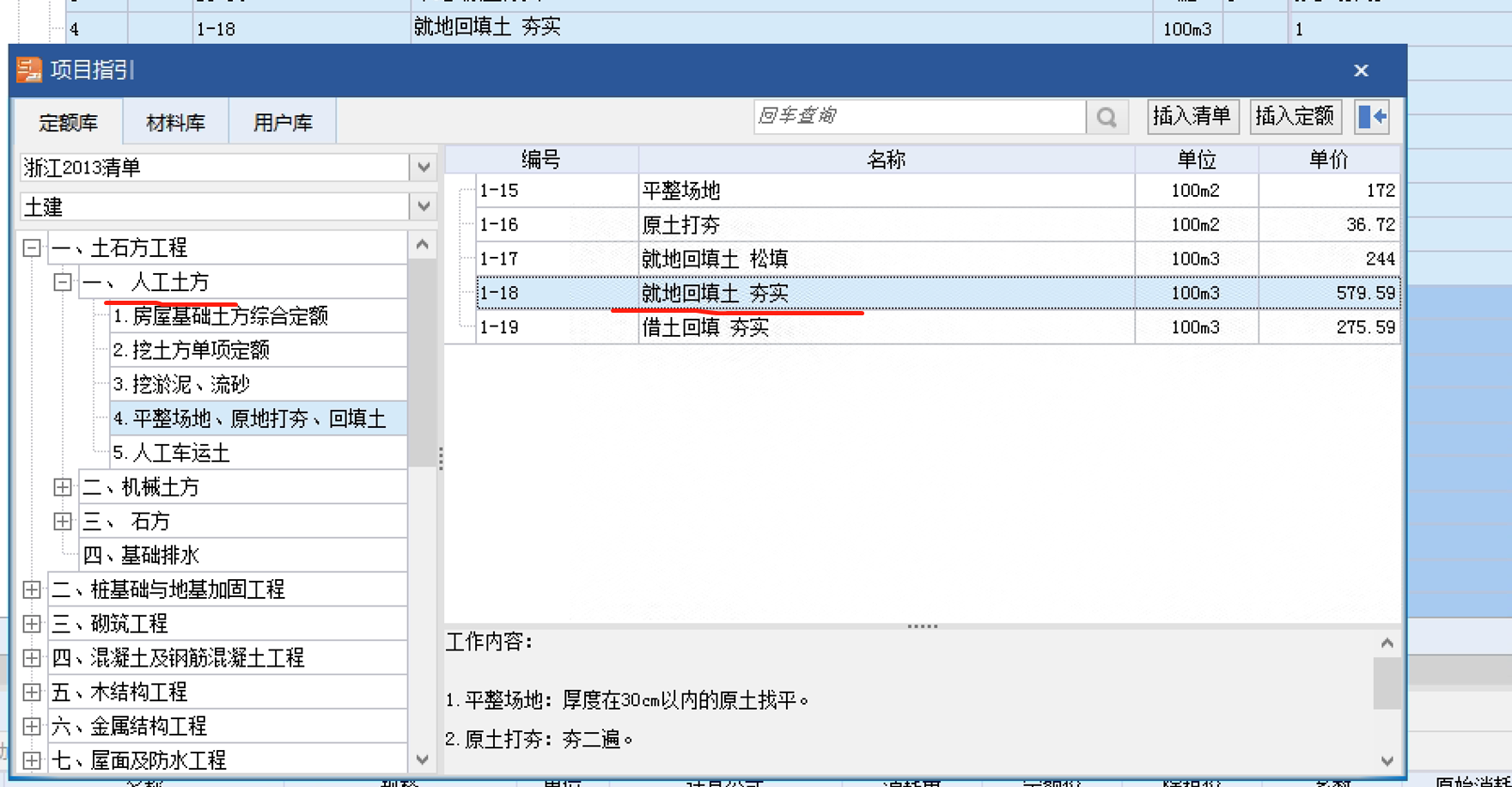Select the dialog's 1-18 就地回填土 夯实 row
This screenshot has width=1512, height=787.
pos(938,293)
